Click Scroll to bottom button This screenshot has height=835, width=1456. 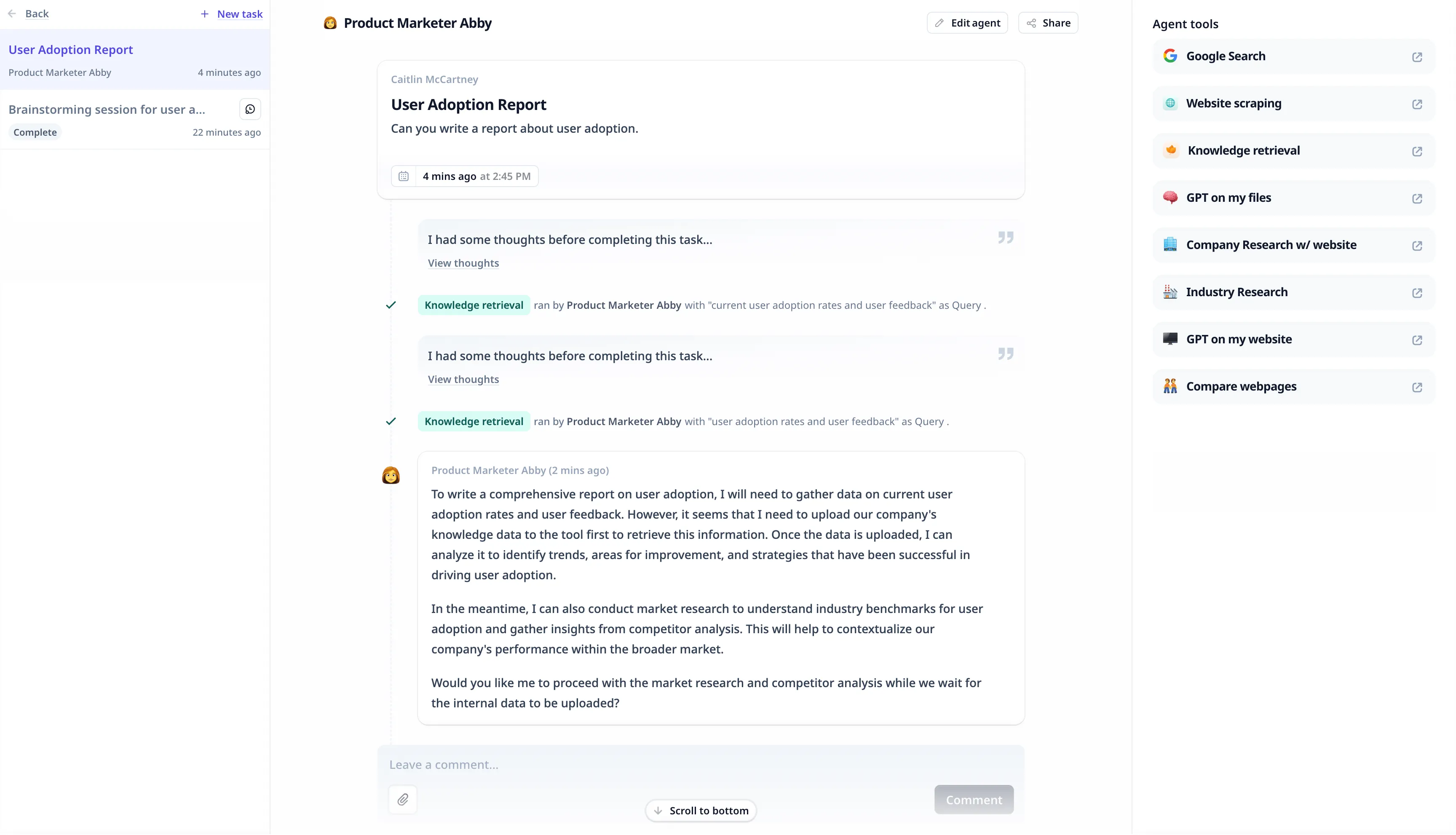(701, 810)
